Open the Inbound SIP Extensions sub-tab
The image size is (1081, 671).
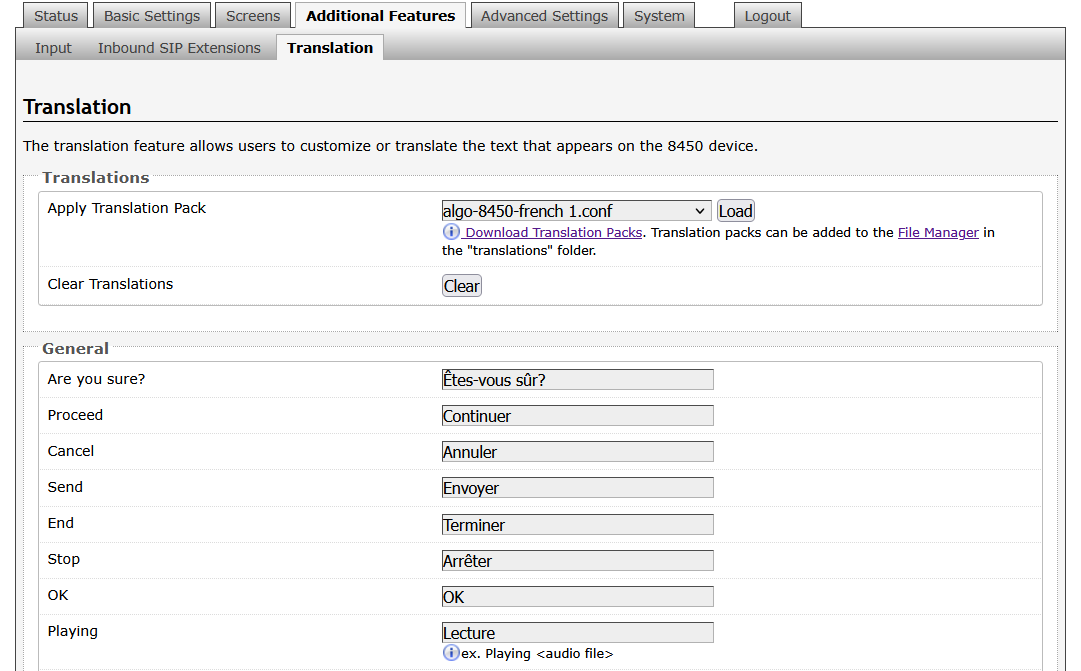[179, 48]
